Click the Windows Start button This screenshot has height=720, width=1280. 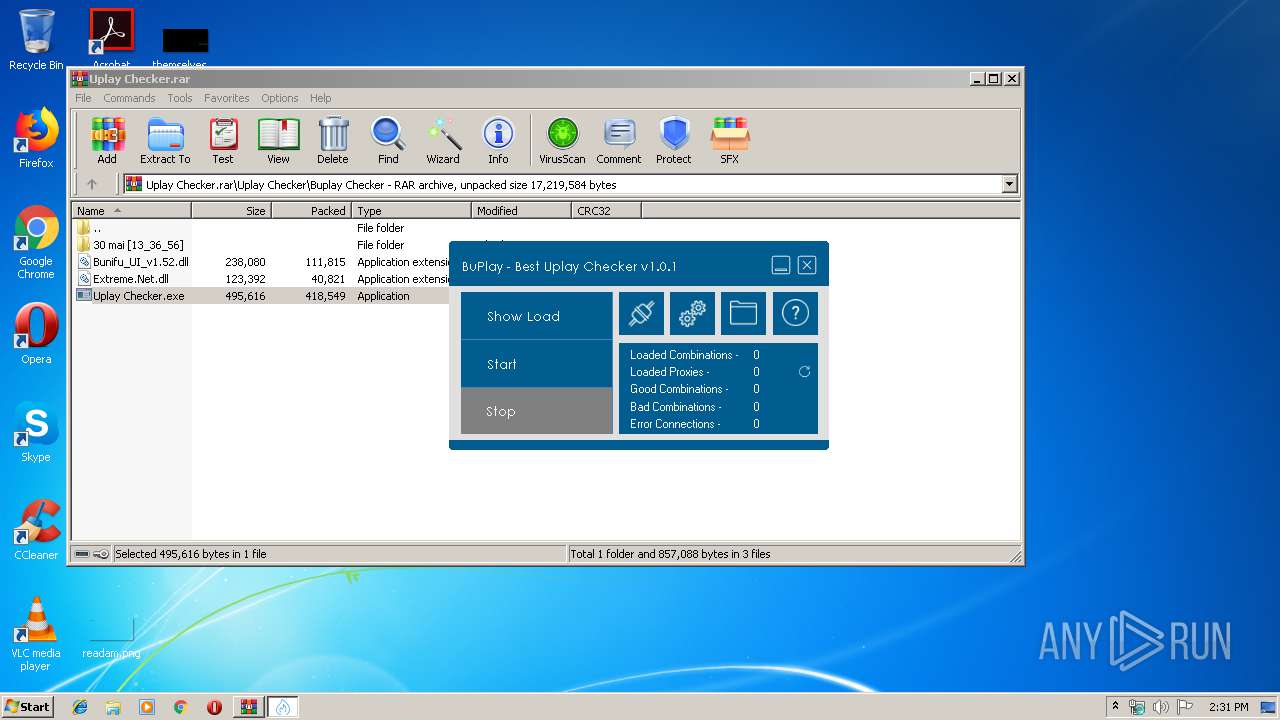pyautogui.click(x=28, y=706)
